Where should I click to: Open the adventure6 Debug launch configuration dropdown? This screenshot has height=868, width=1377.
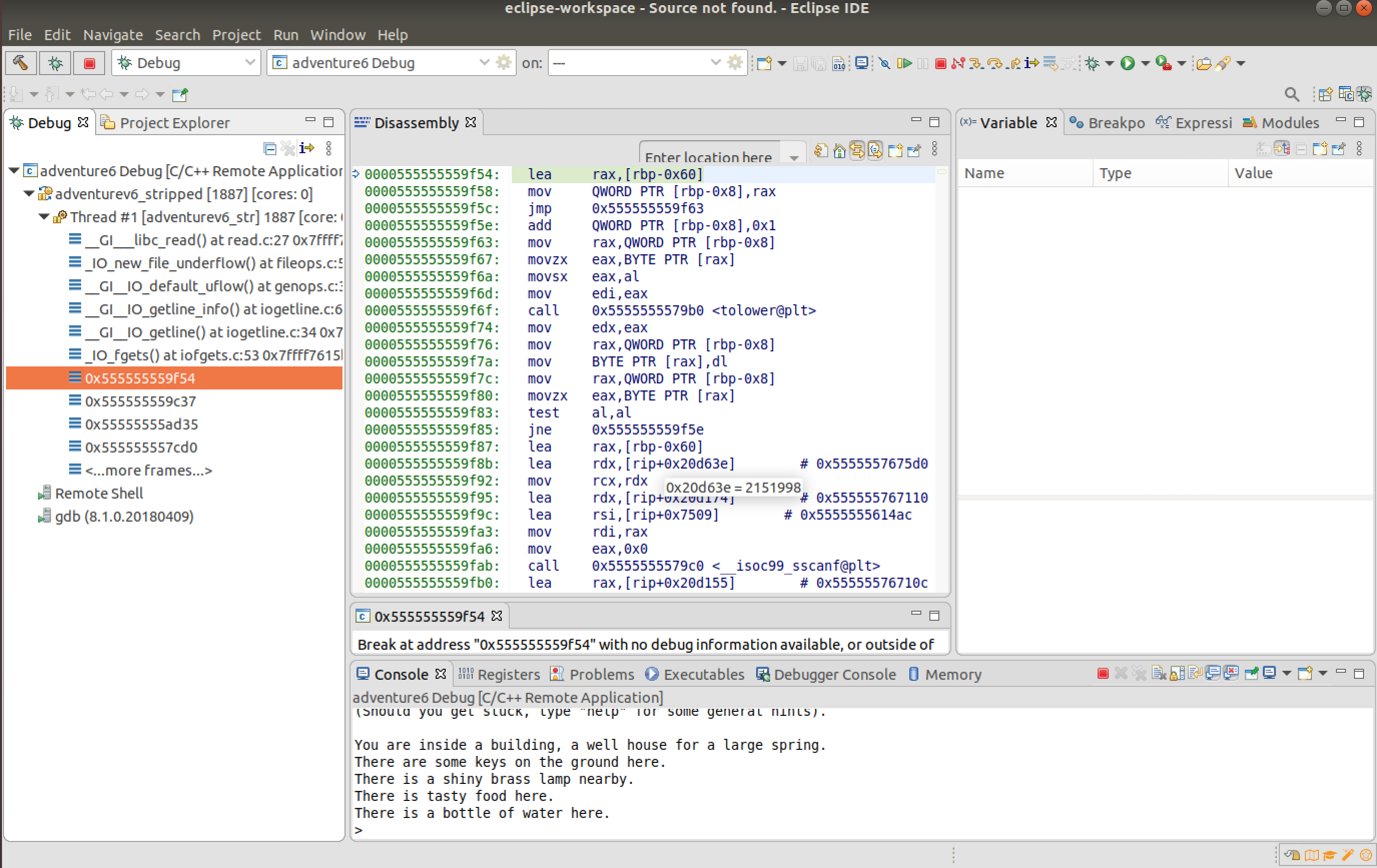click(484, 63)
